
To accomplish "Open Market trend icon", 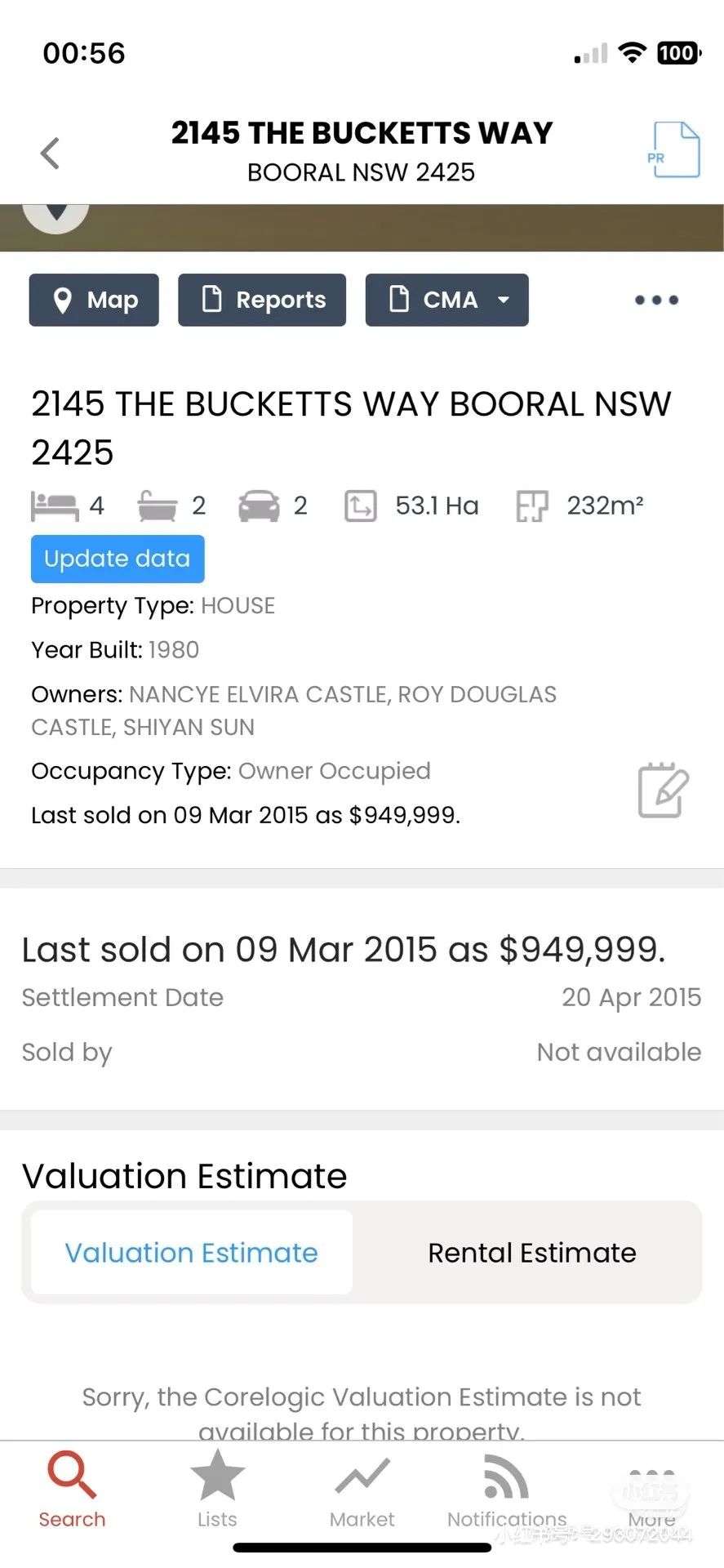I will click(x=362, y=1477).
